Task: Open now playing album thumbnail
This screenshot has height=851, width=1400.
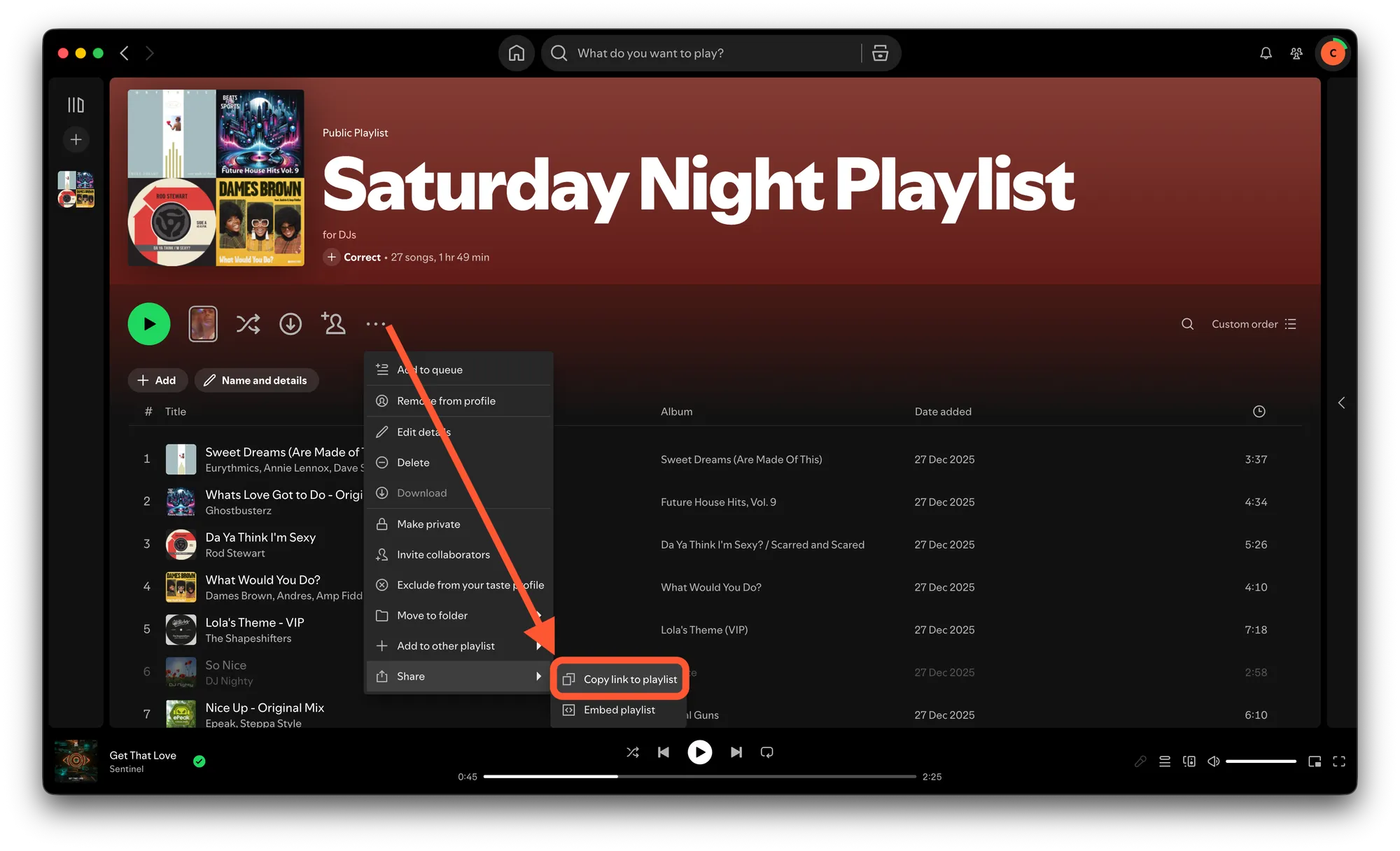Action: (76, 761)
